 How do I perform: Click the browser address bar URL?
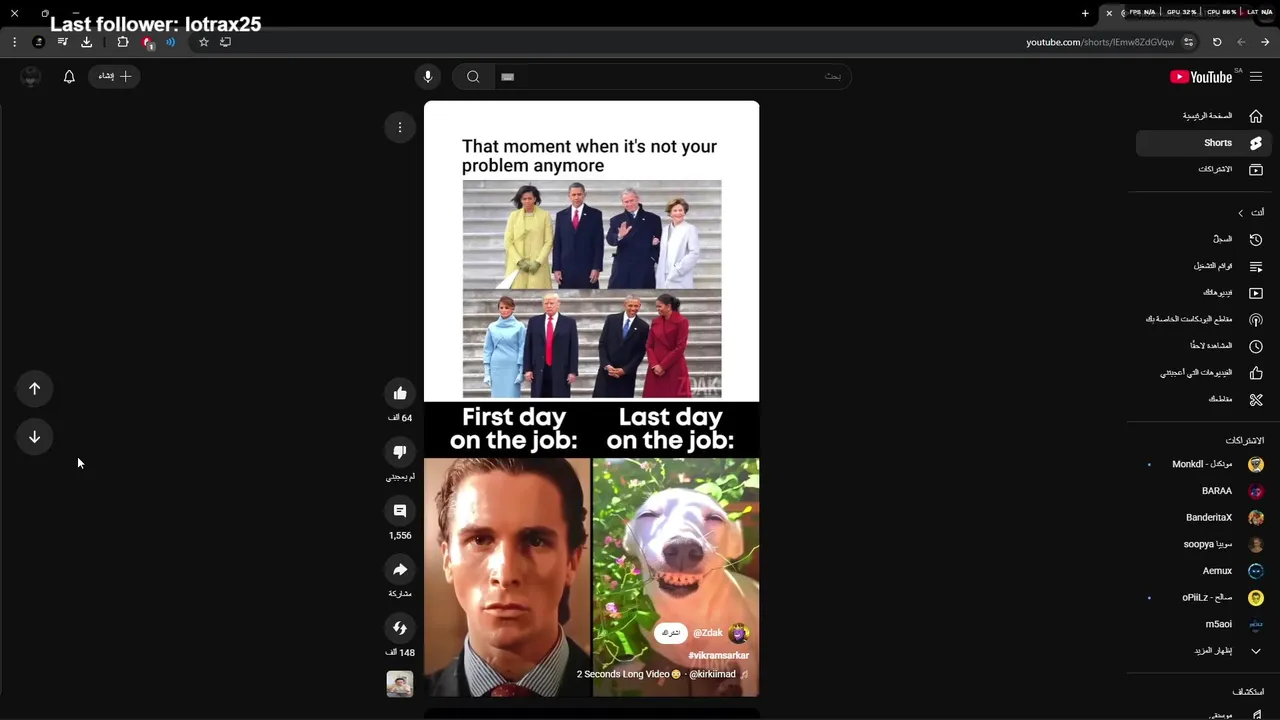(1100, 42)
